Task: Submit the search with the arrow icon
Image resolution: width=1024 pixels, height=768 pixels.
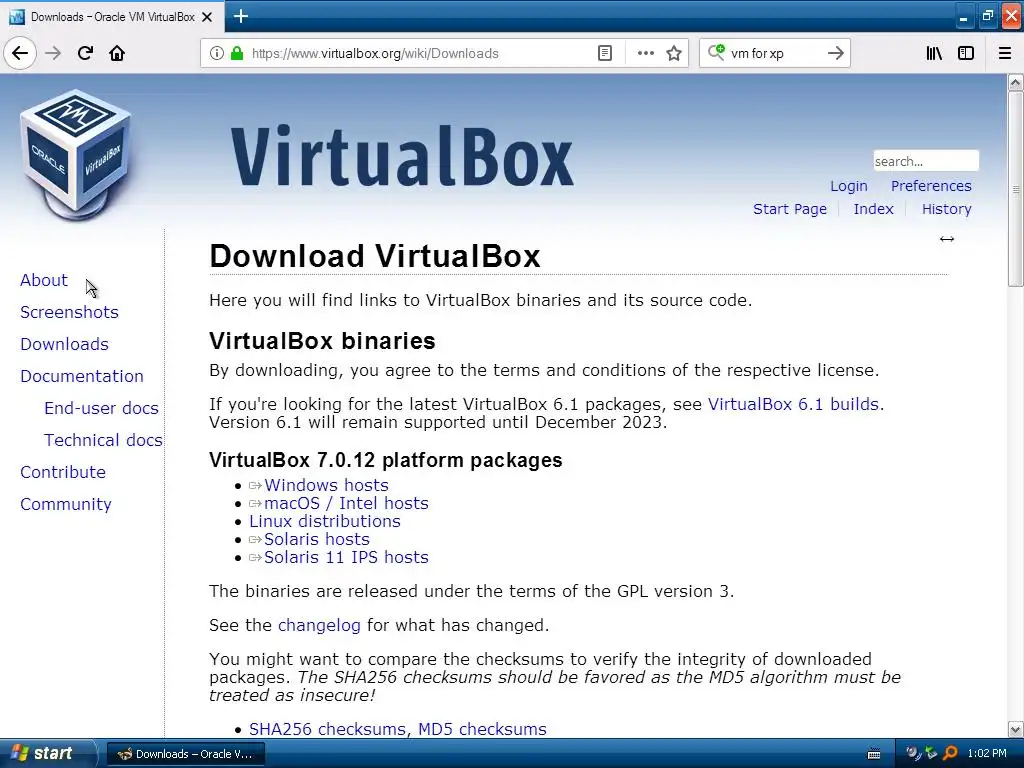Action: [x=835, y=53]
